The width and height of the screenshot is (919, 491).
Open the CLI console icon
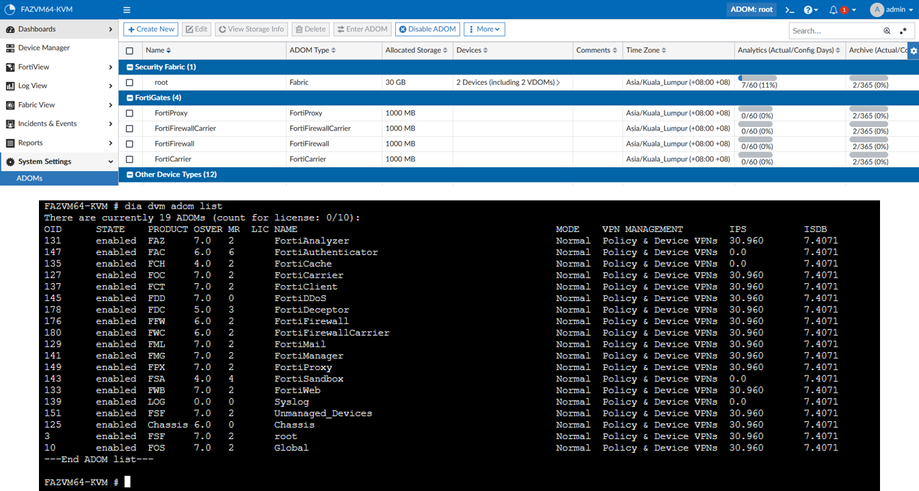point(789,10)
